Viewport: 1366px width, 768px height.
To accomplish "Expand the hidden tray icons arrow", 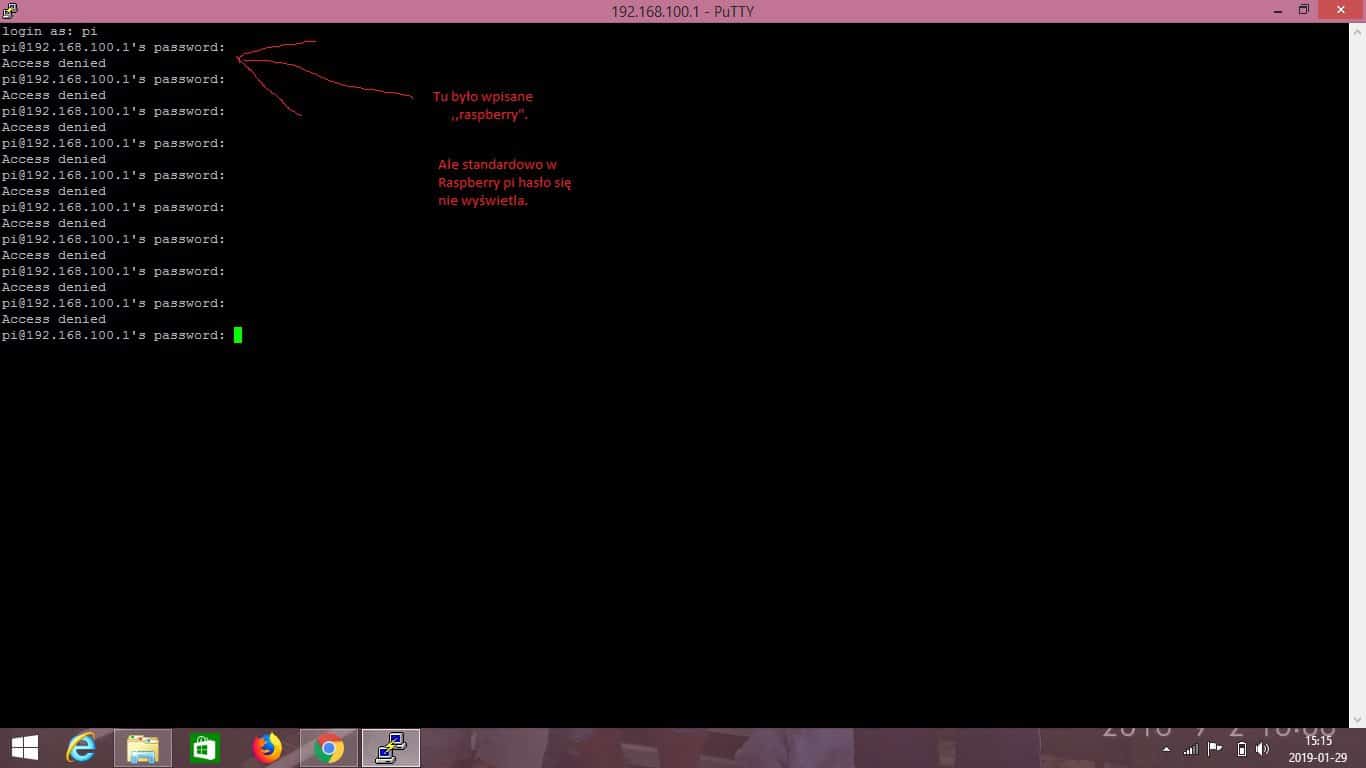I will click(1166, 749).
